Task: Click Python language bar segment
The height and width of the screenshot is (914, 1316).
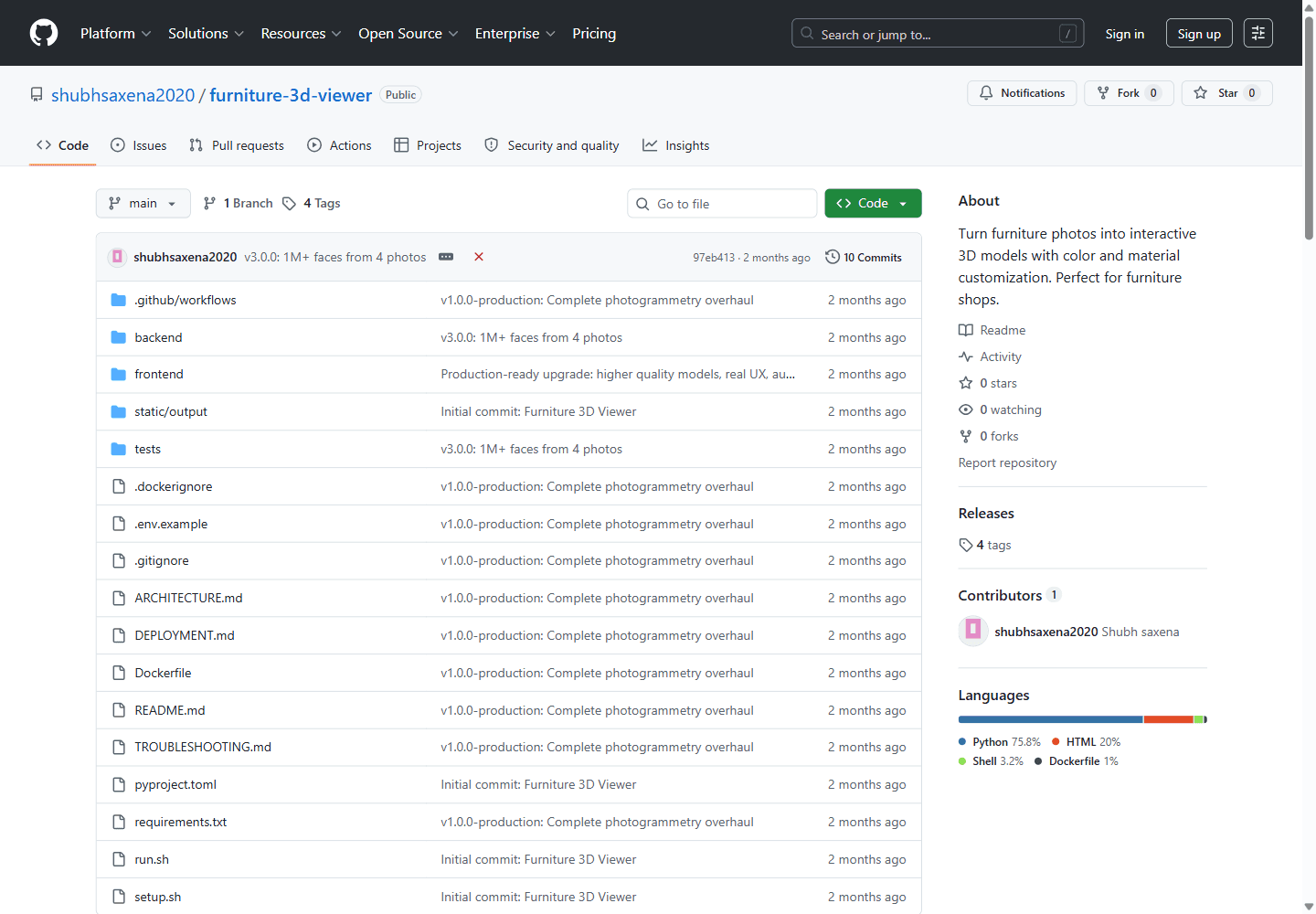Action: 1050,719
